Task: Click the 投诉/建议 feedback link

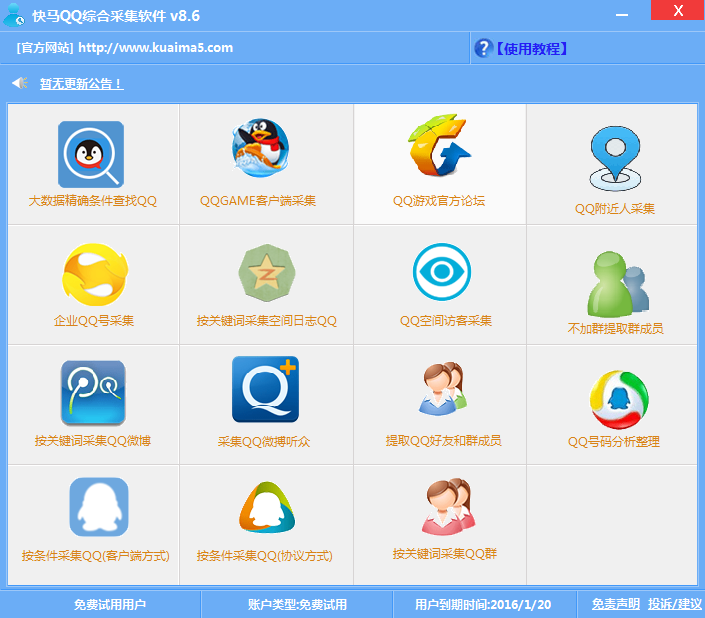Action: (675, 604)
